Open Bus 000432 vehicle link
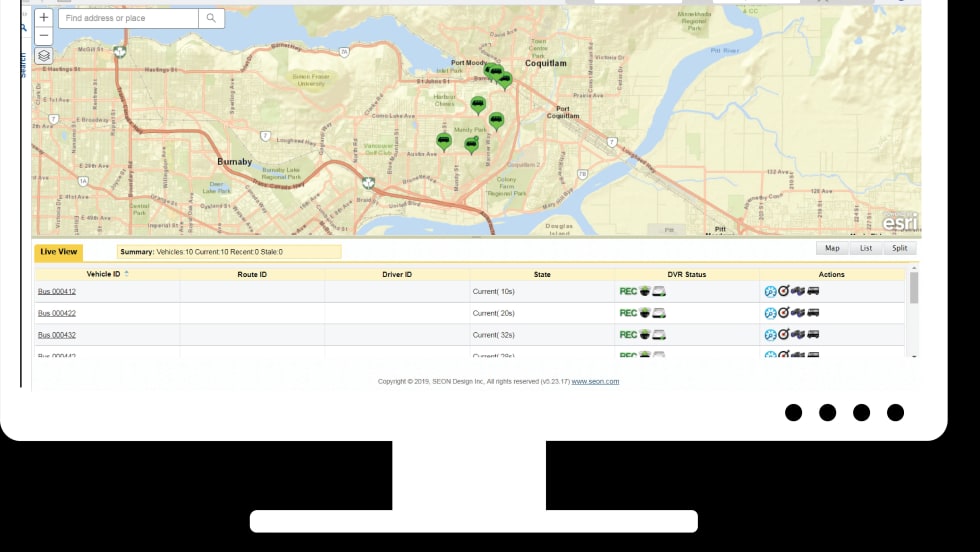This screenshot has width=980, height=552. (57, 335)
